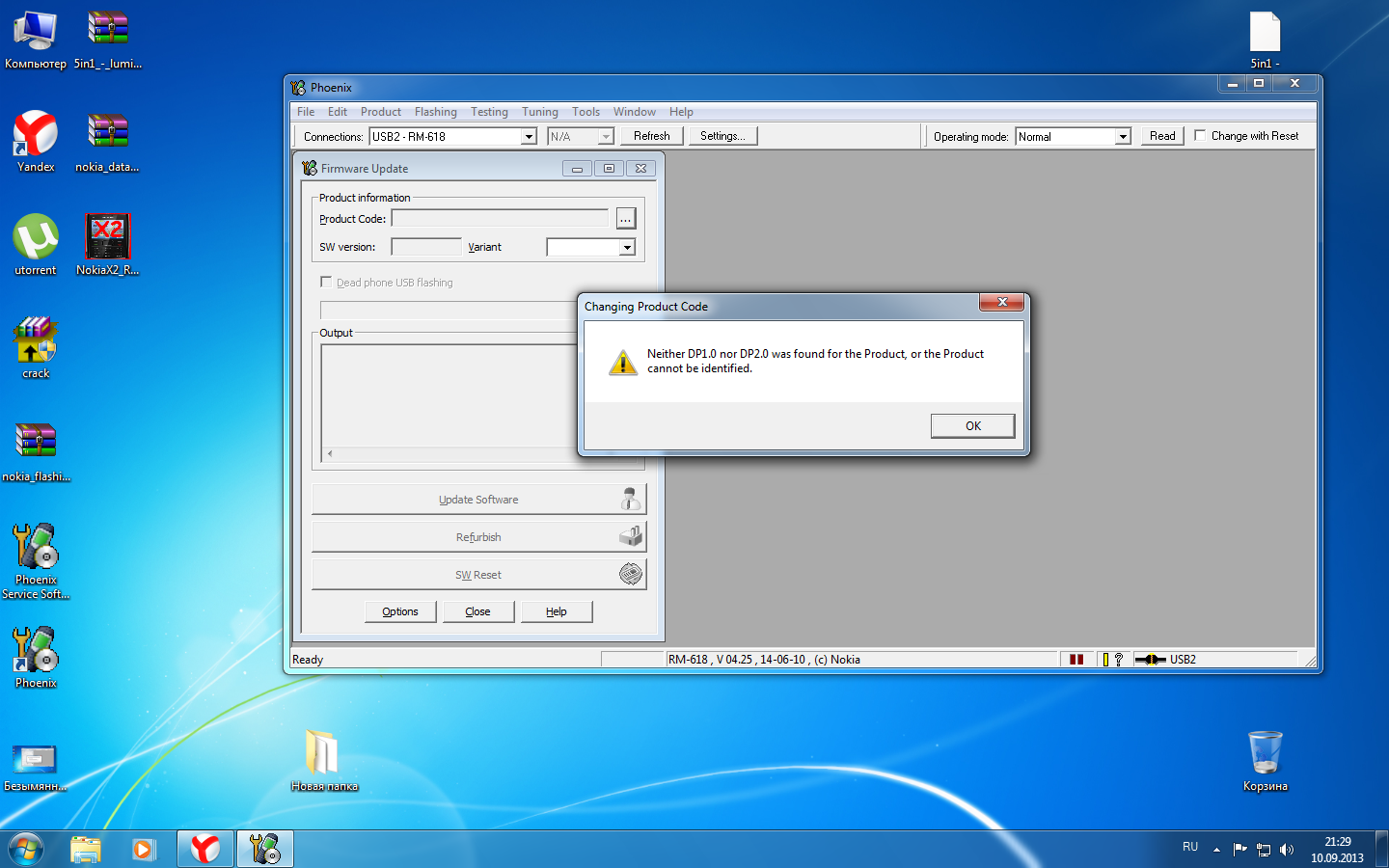1389x868 pixels.
Task: Browse product code with ellipsis button
Action: [x=626, y=219]
